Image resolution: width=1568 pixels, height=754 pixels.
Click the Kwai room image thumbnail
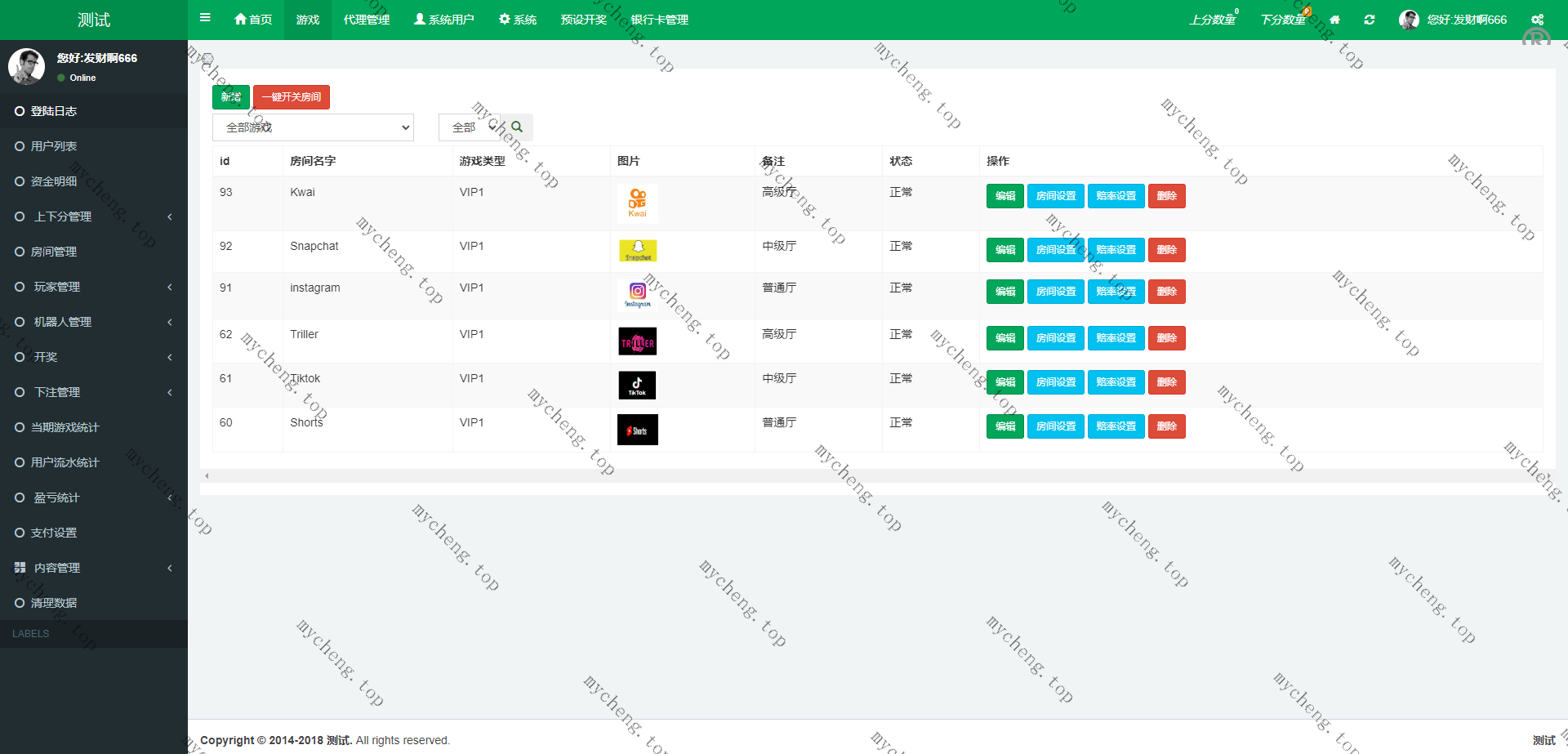[x=637, y=203]
